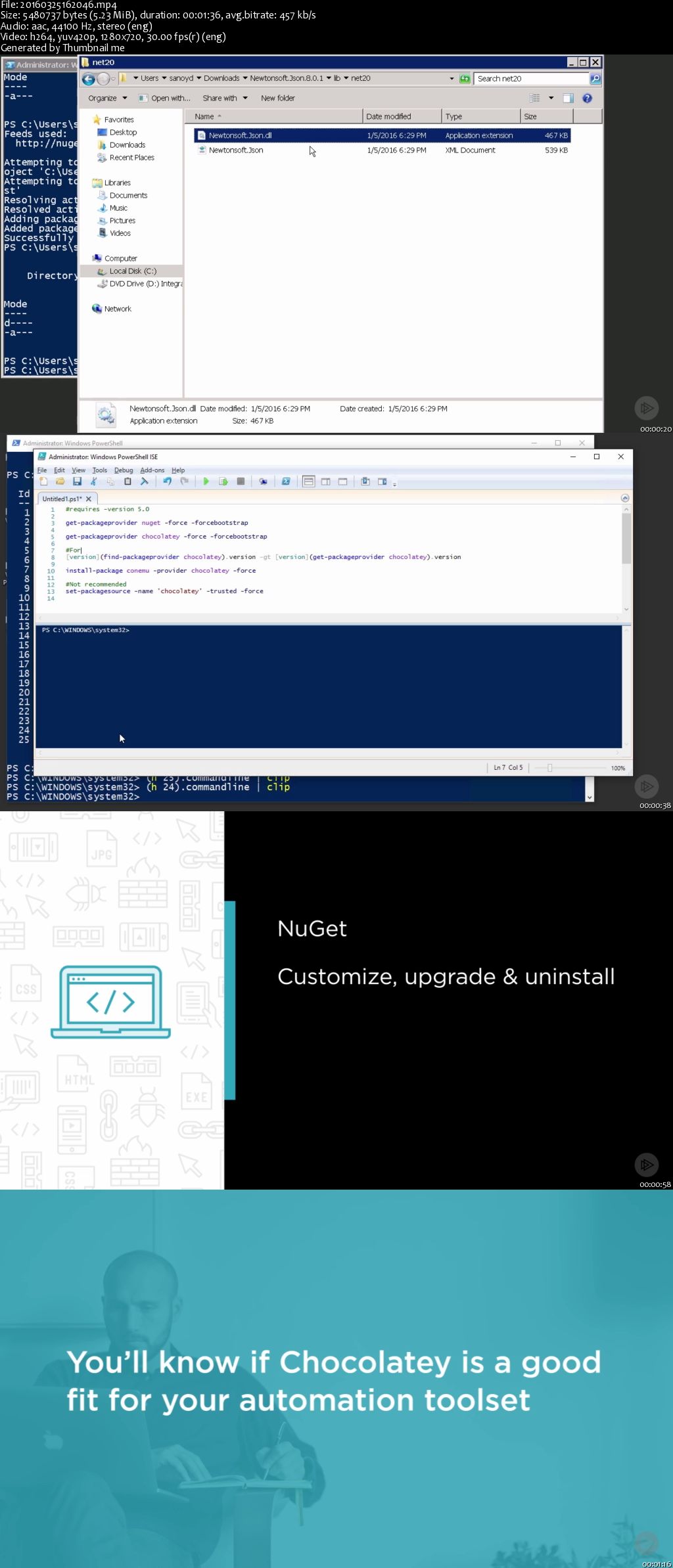This screenshot has height=1568, width=673.
Task: Click the Copy icon in ISE toolbar
Action: [x=110, y=482]
